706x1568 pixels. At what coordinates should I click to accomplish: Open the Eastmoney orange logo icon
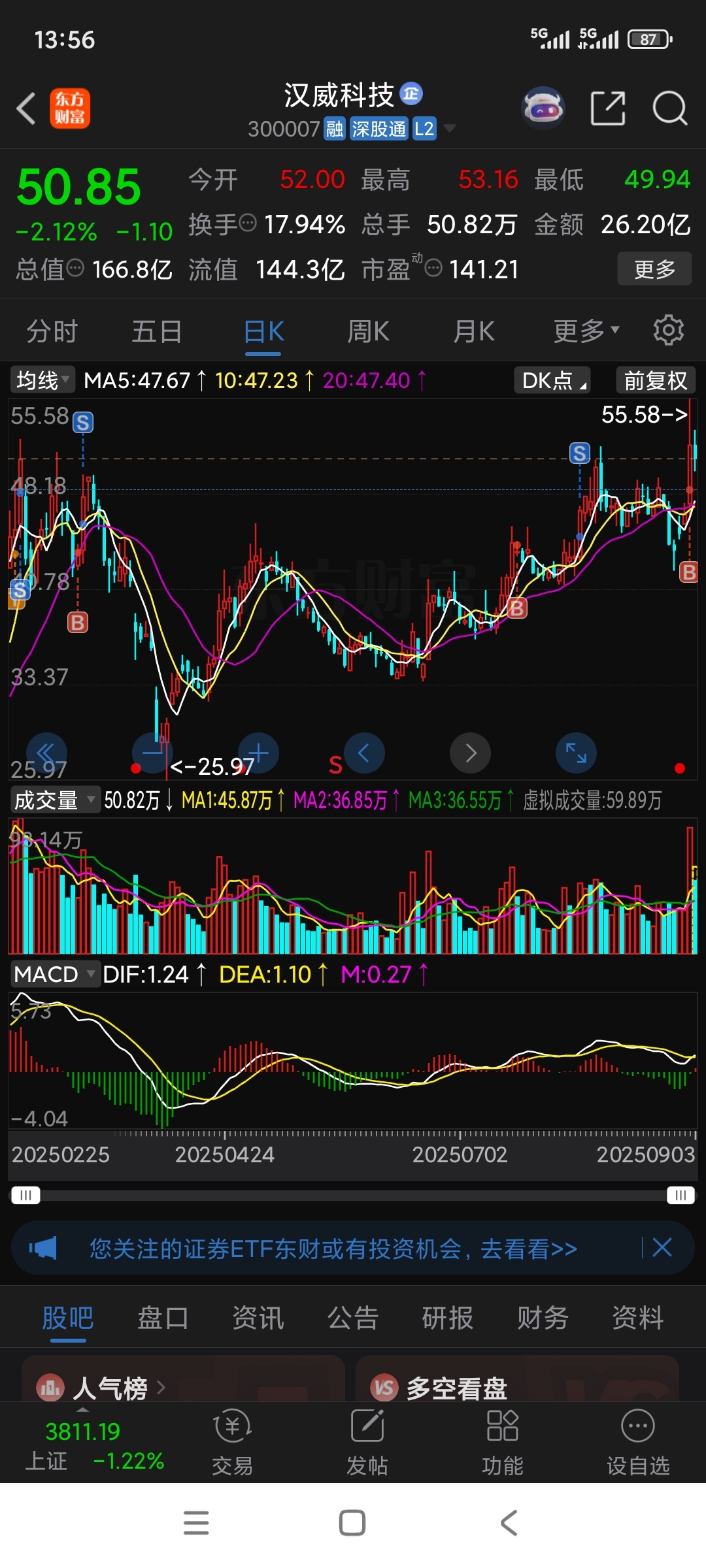[70, 108]
